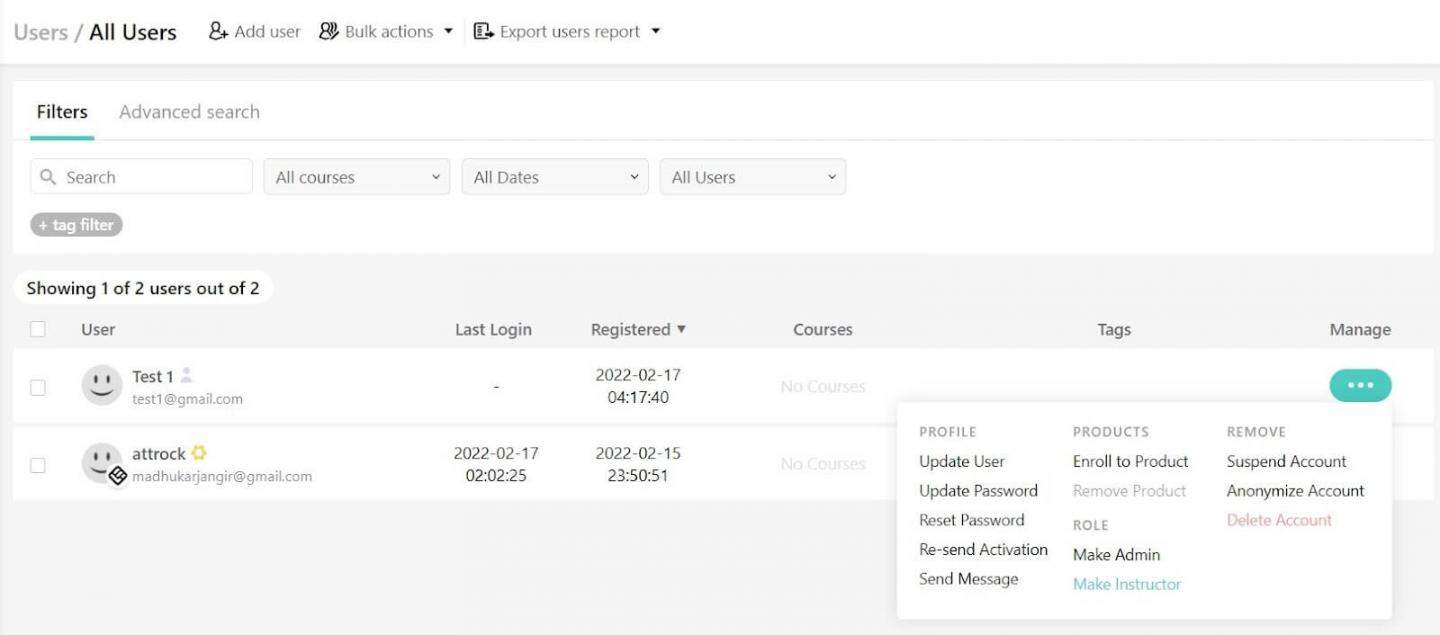Screen dimensions: 1440x635
Task: Click the Add user icon
Action: click(x=218, y=31)
